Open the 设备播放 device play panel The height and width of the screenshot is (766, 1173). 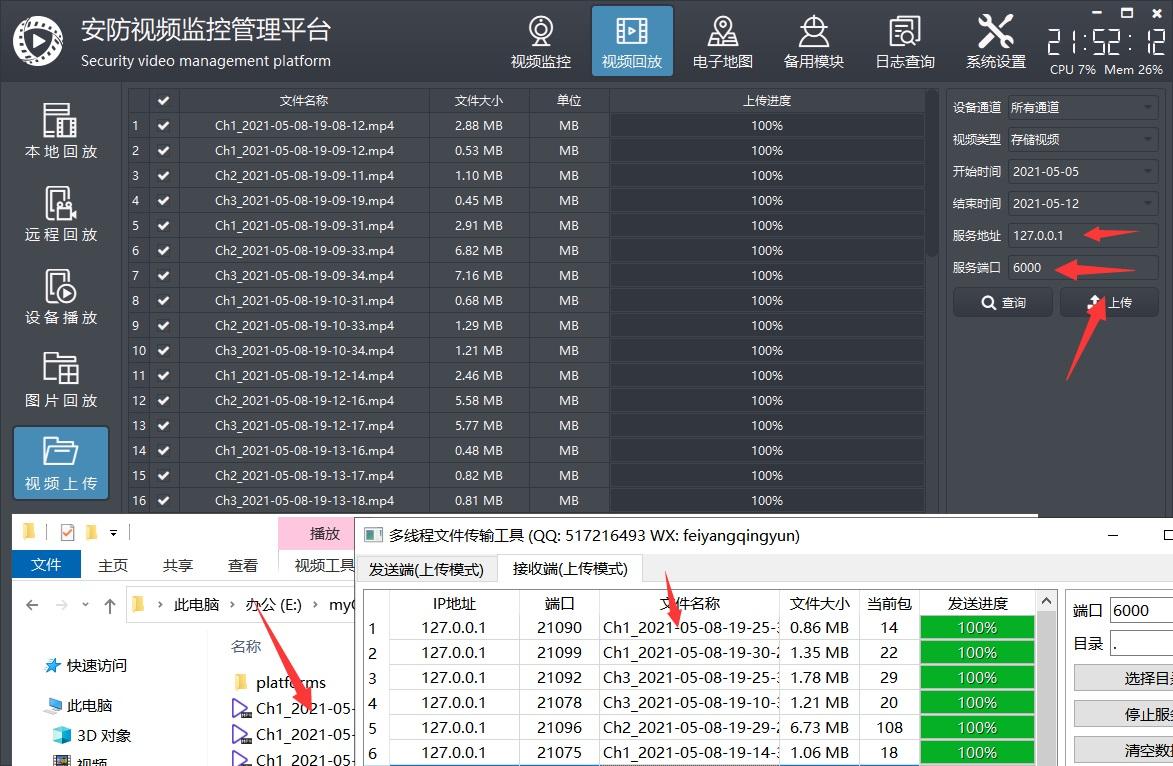60,296
